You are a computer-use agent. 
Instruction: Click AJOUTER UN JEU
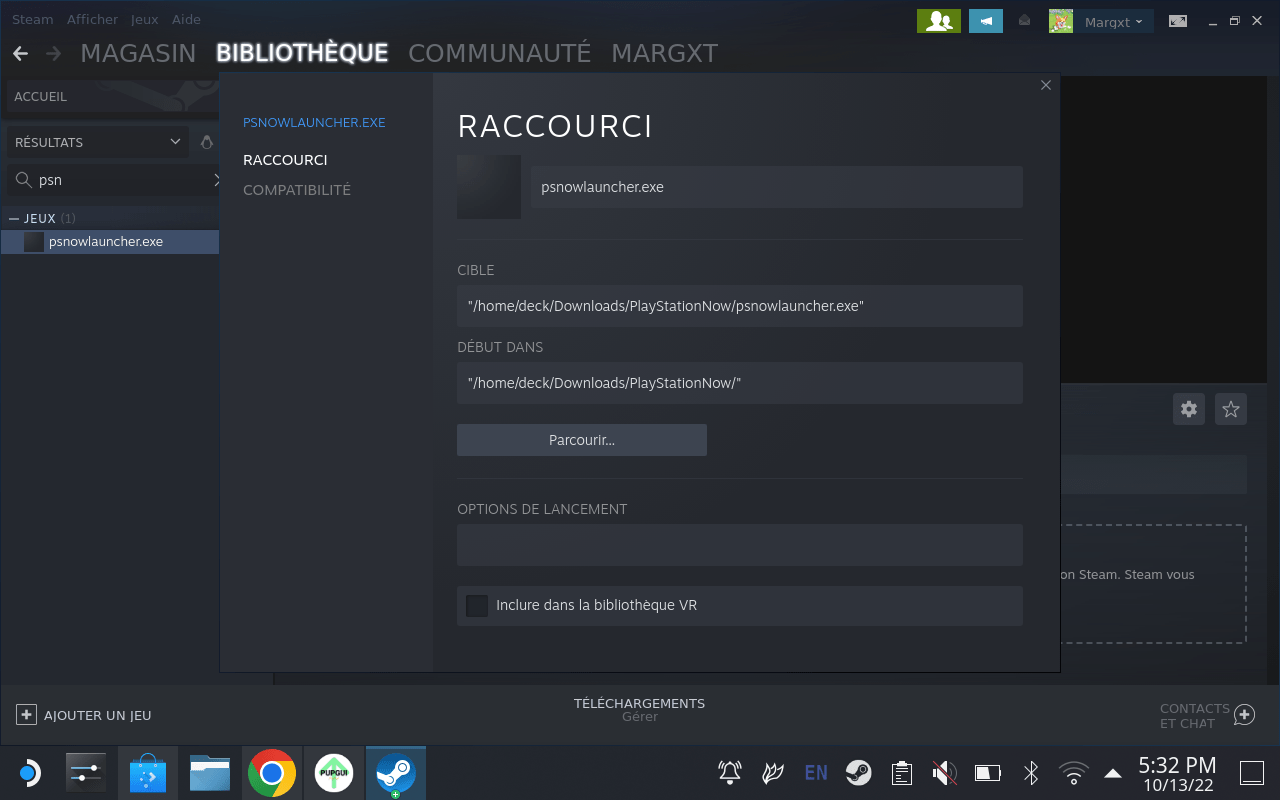coord(84,715)
